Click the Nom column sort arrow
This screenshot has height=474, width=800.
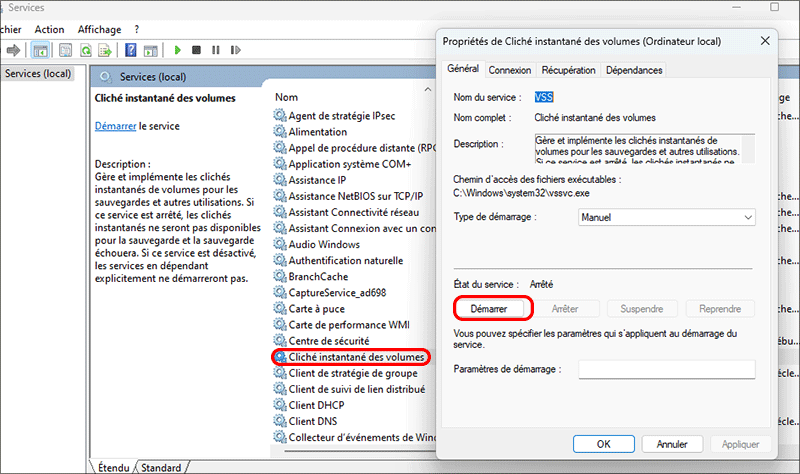pos(428,89)
